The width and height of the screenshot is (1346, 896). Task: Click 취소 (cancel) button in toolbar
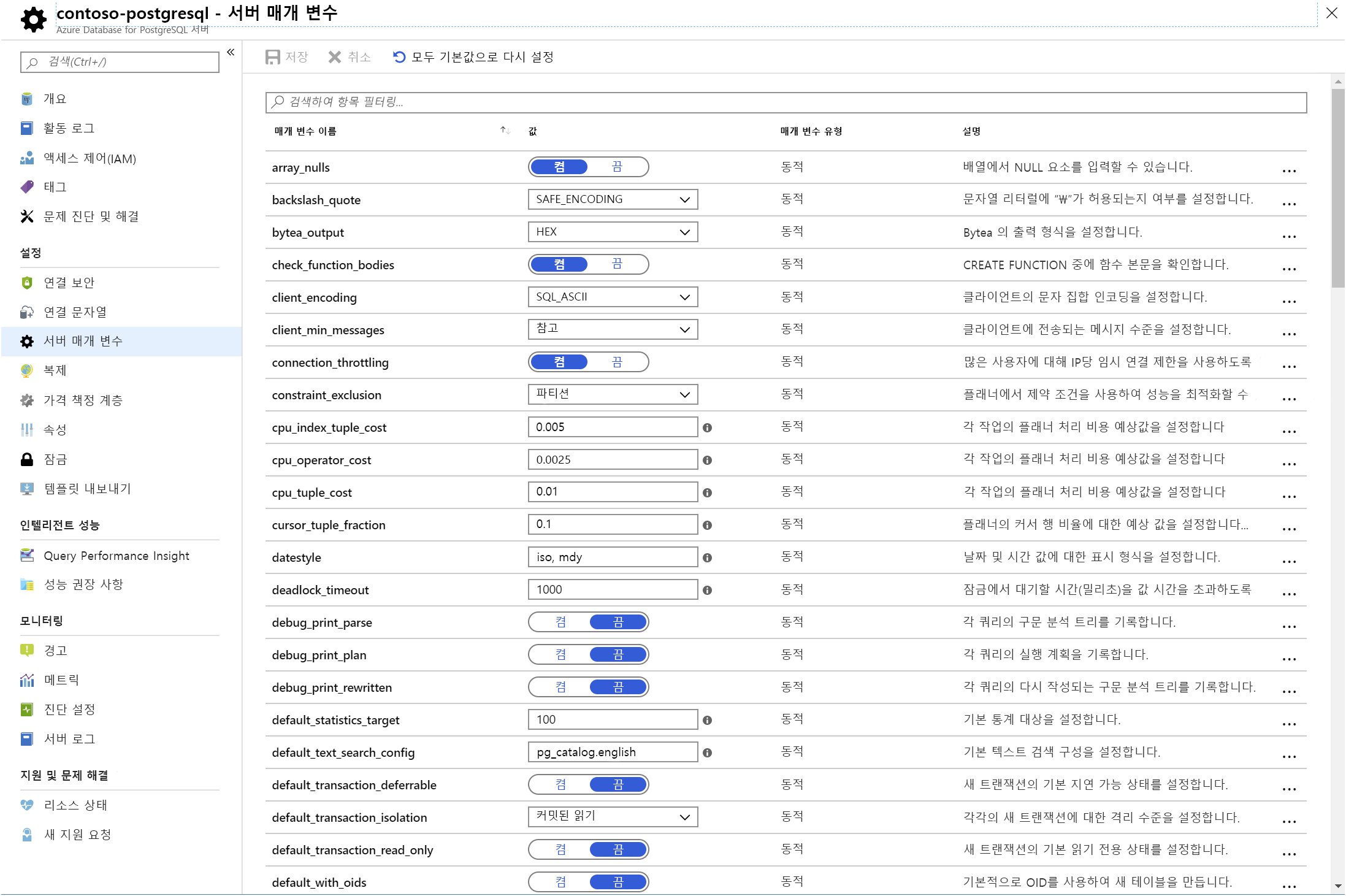(x=350, y=57)
